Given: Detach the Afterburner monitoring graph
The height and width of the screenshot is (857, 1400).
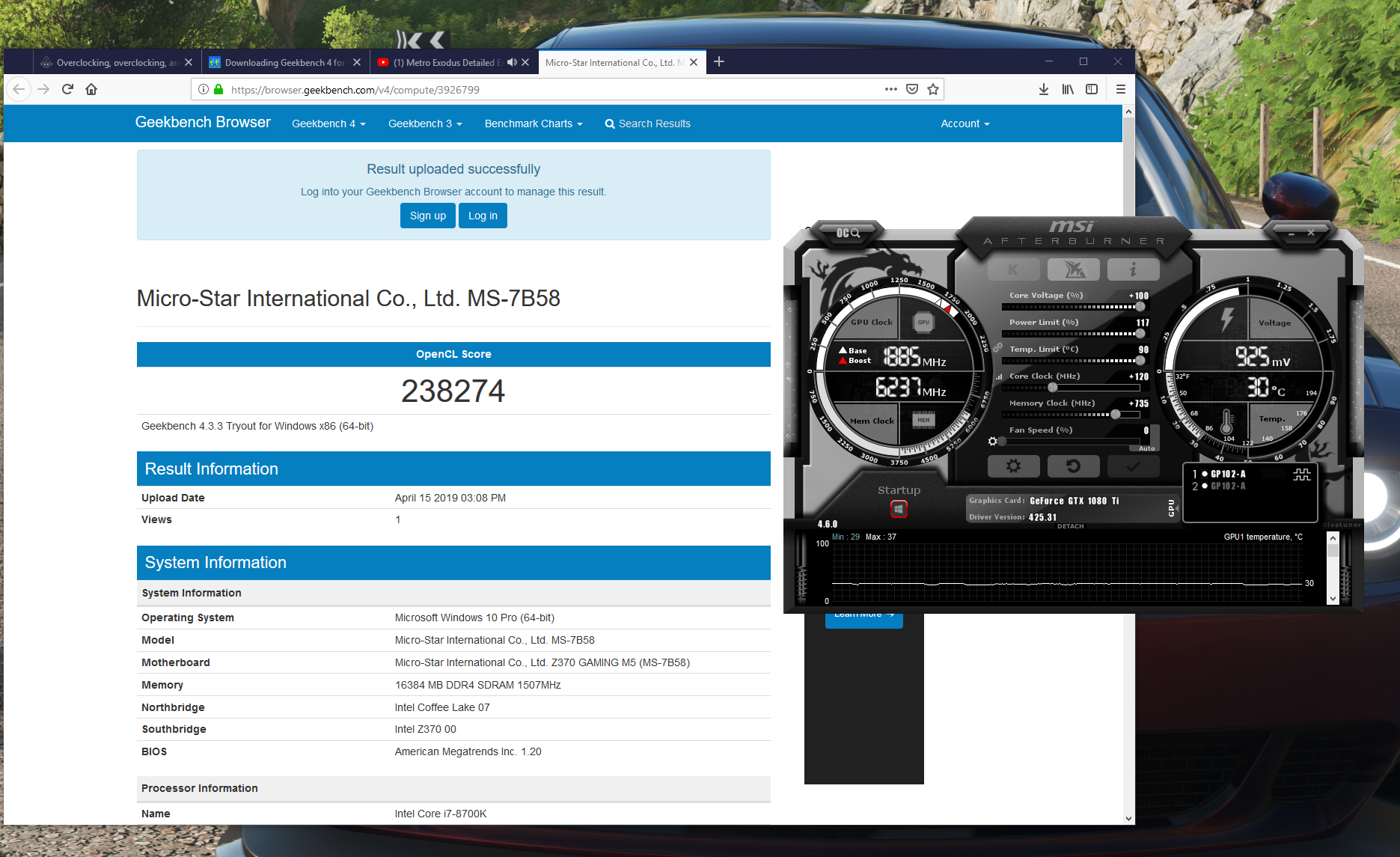Looking at the screenshot, I should [x=1070, y=526].
